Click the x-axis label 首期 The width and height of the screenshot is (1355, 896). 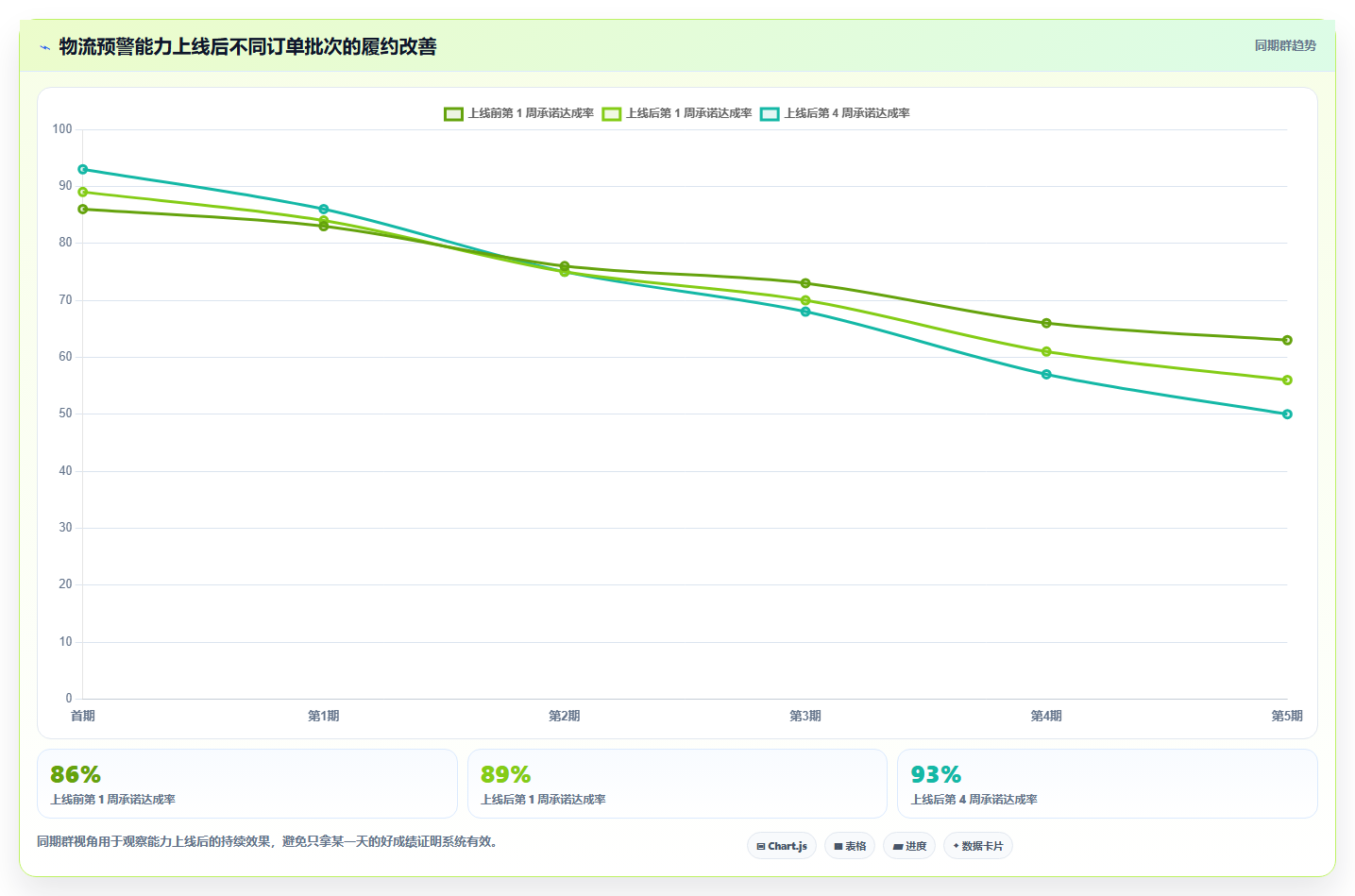tap(83, 716)
